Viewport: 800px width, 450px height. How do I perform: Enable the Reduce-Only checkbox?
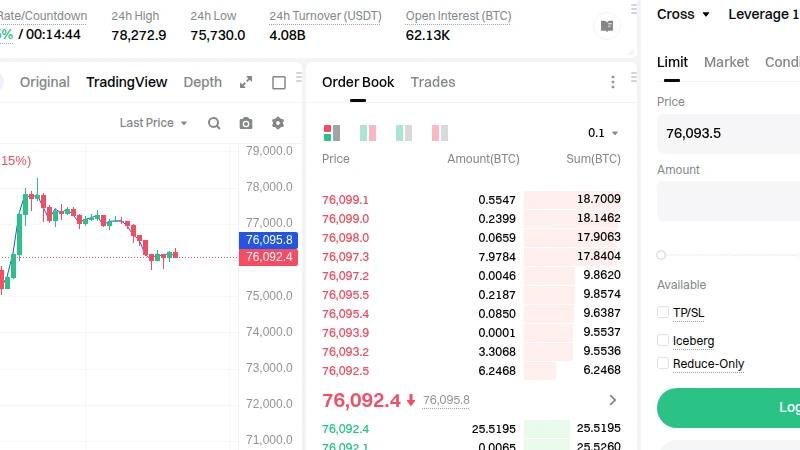663,363
